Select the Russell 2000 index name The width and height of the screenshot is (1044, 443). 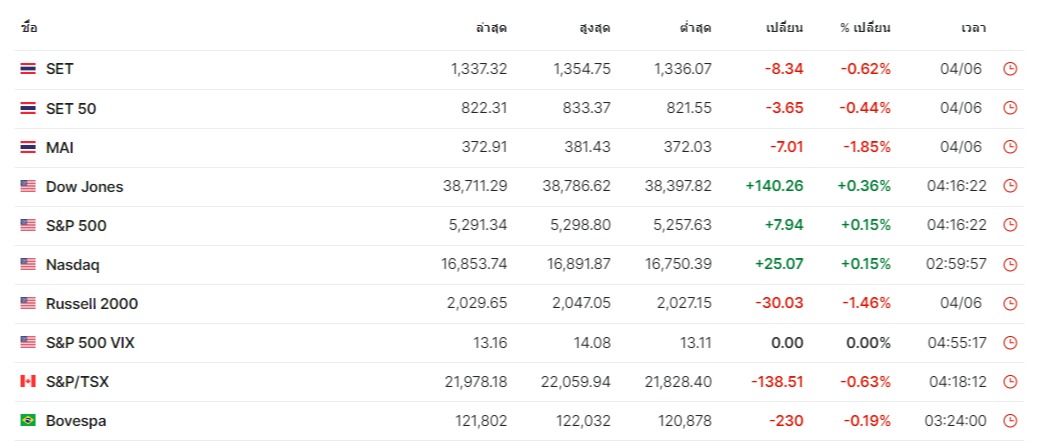(x=92, y=304)
